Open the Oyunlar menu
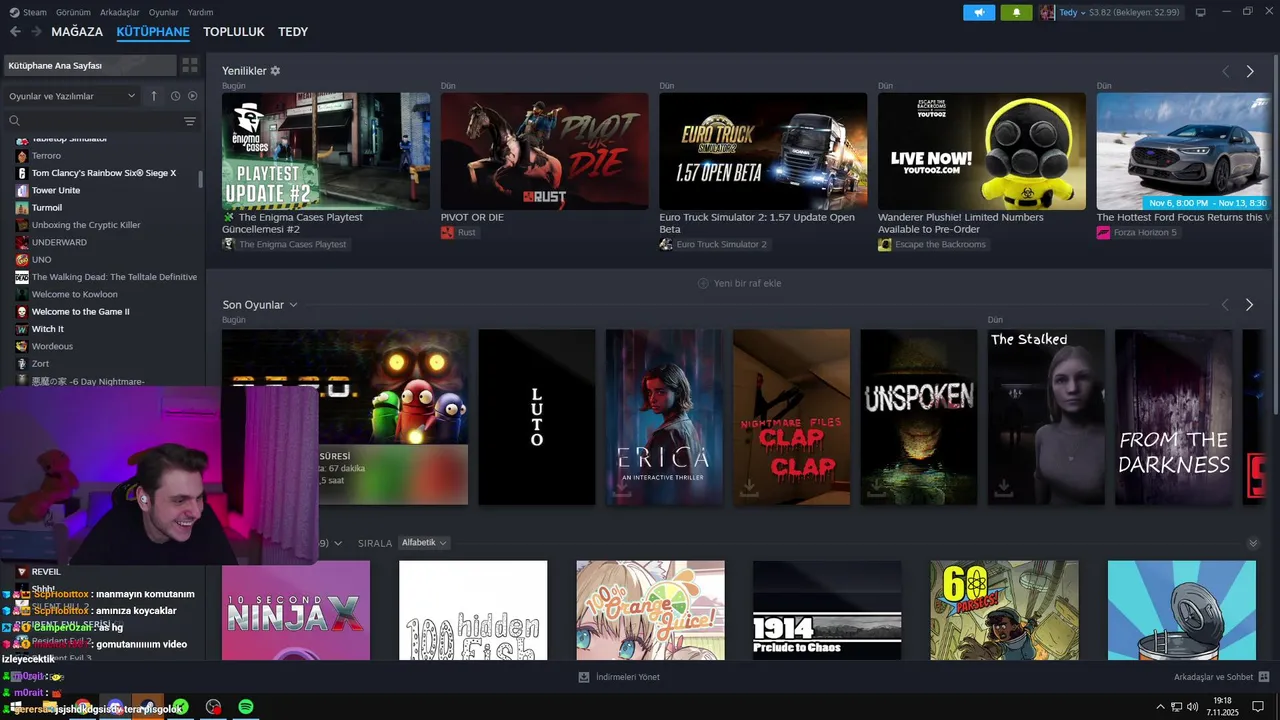The height and width of the screenshot is (720, 1280). 163,12
